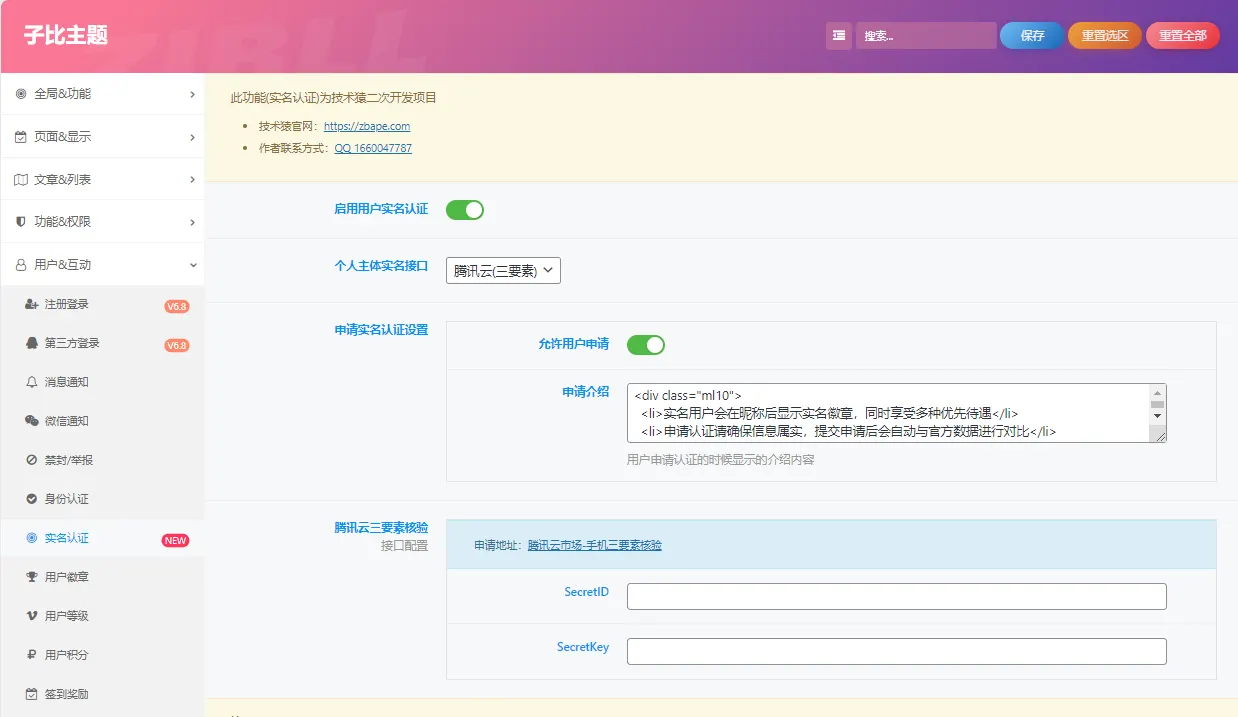Click the 保存 button

1032,35
